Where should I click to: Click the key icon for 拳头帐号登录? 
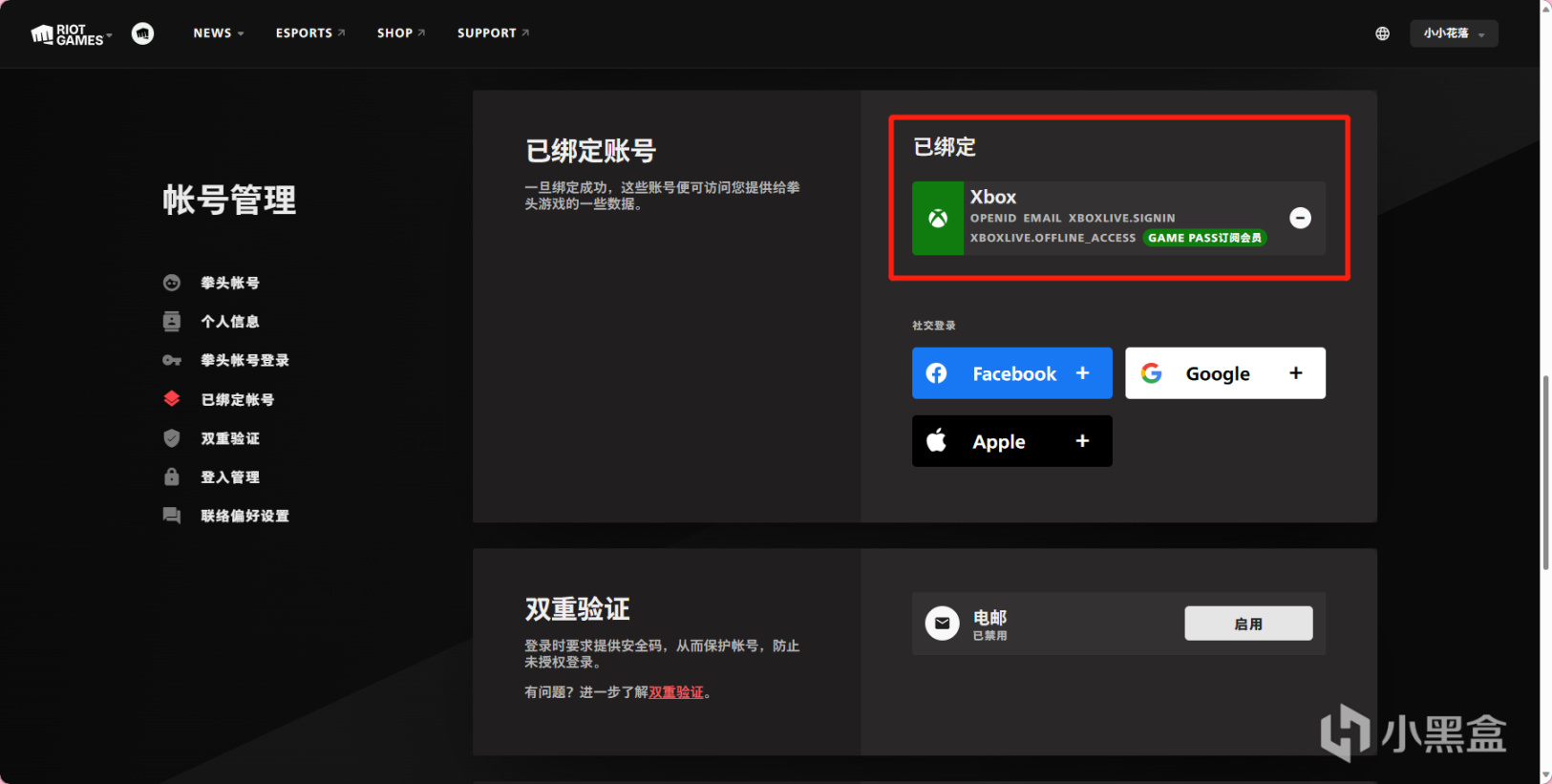point(172,360)
